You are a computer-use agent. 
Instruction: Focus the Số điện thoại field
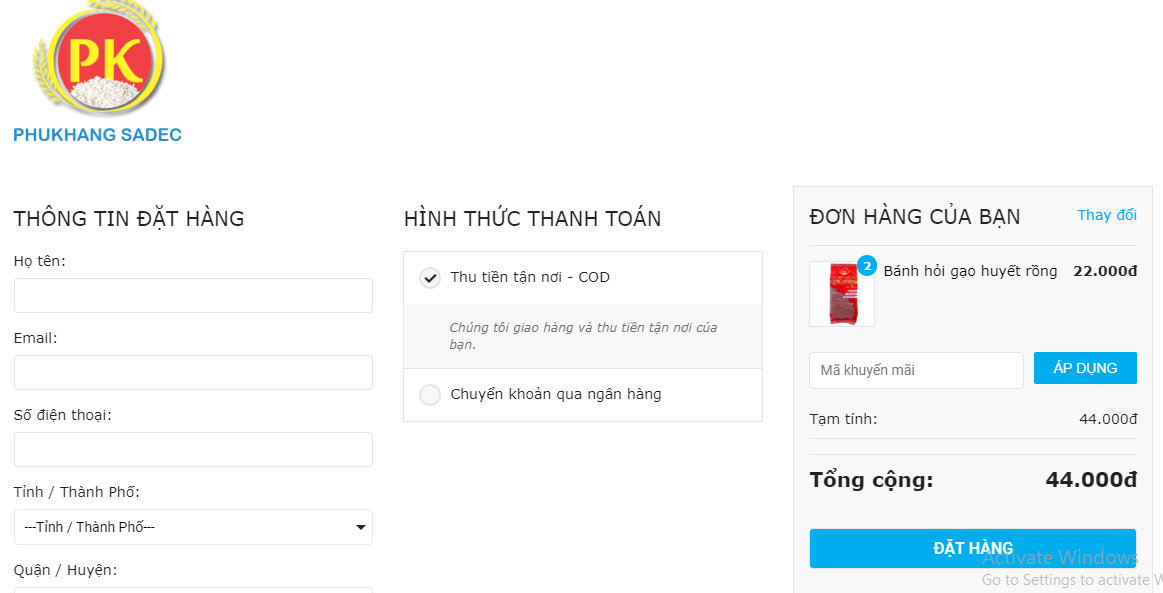tap(193, 450)
